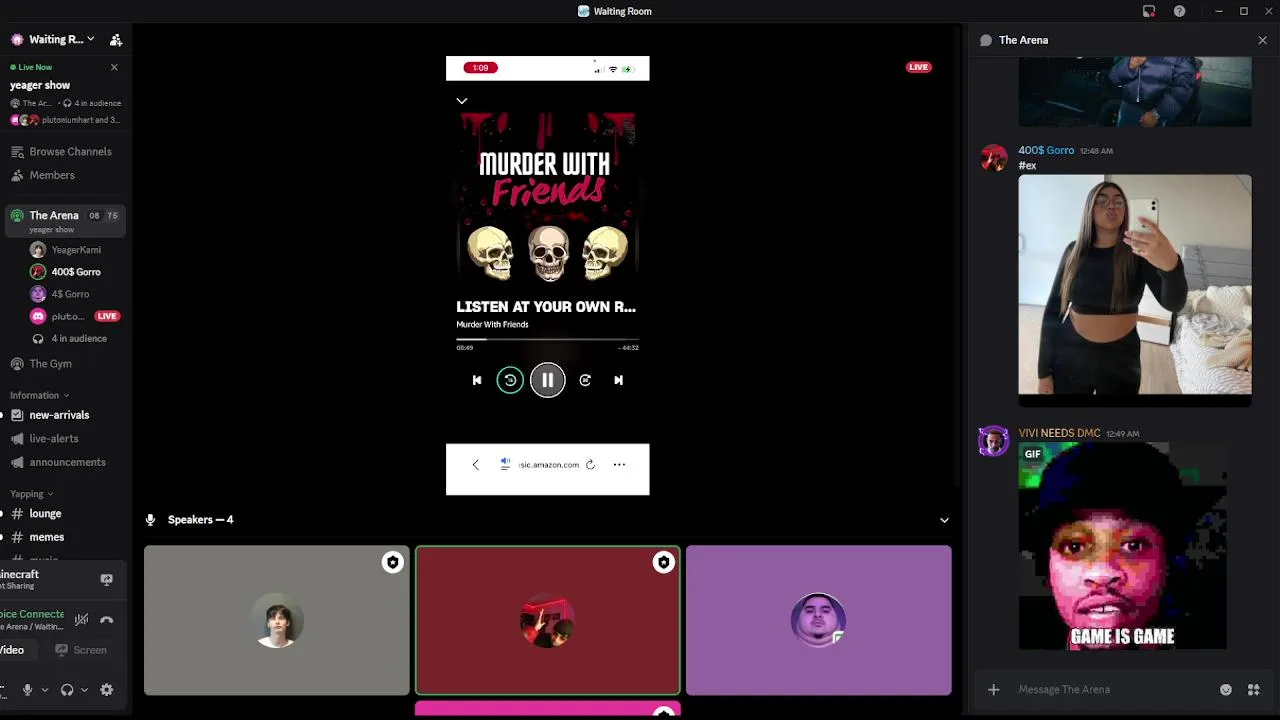Click the attachment plus icon in chat
The width and height of the screenshot is (1280, 720).
coord(993,690)
